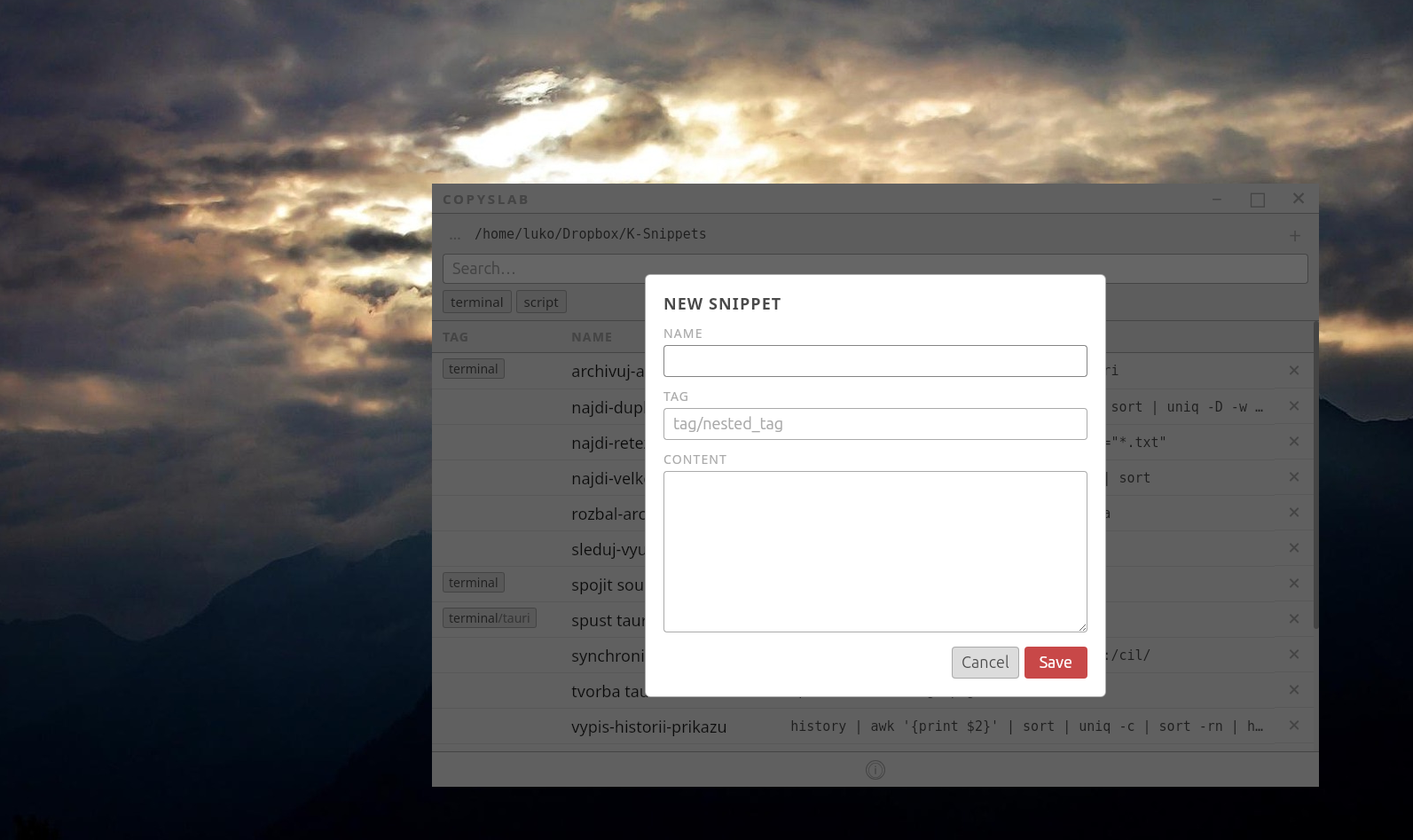Delete the tvorba tauri row using X
Image resolution: width=1413 pixels, height=840 pixels.
click(1293, 690)
